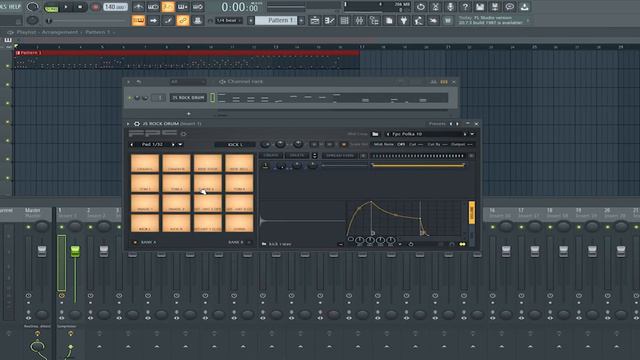The height and width of the screenshot is (360, 640).
Task: Click the step arrow toolbar icon
Action: click(153, 20)
